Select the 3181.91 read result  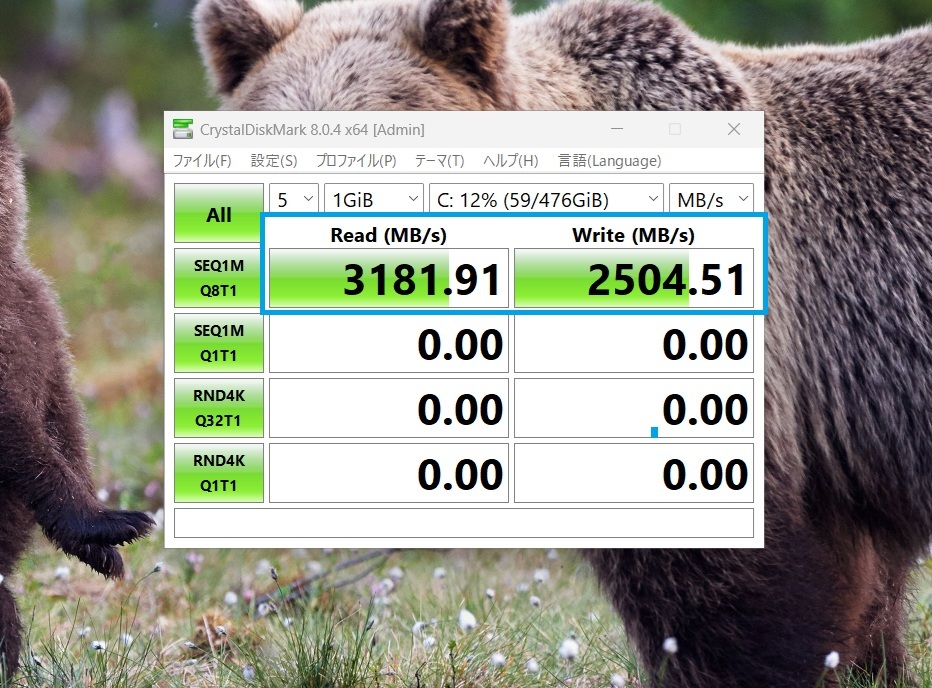(389, 278)
